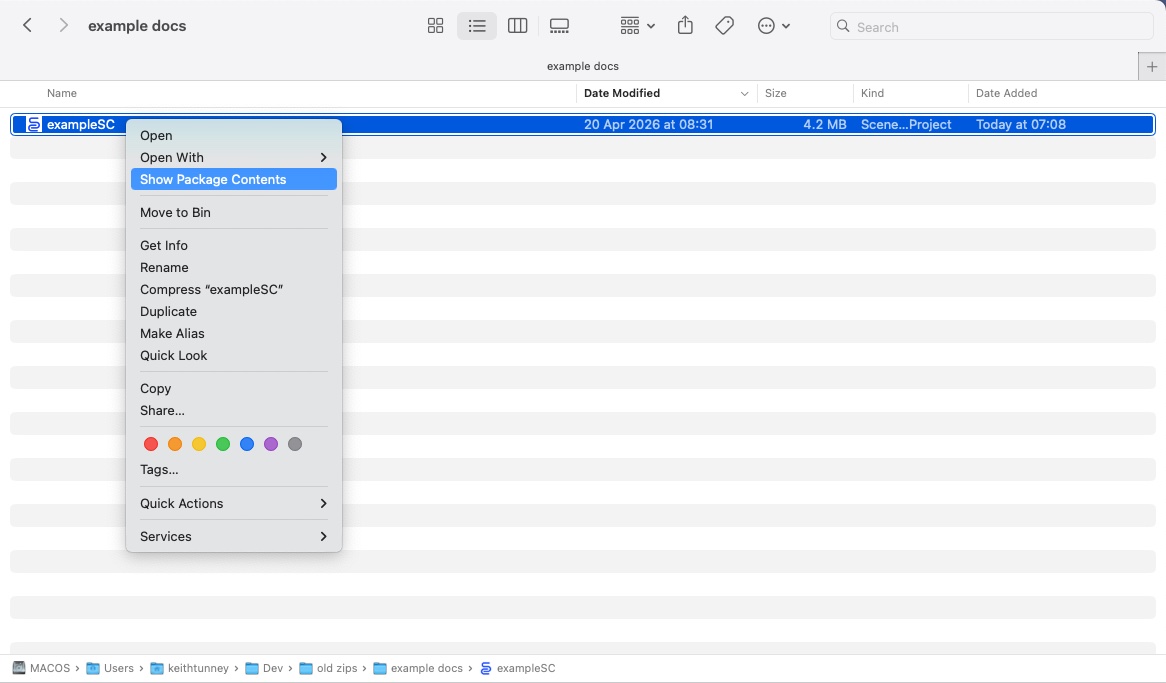This screenshot has width=1166, height=683.
Task: Click Today at 07:08 date added
Action: tap(1020, 124)
